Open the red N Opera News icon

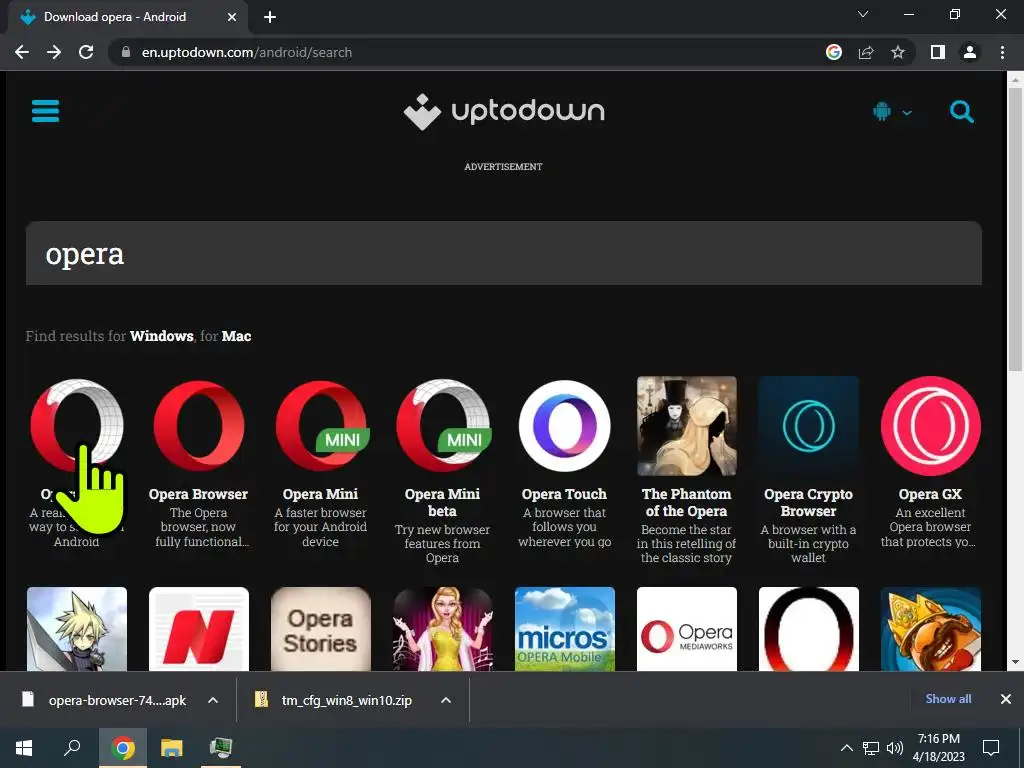pos(199,629)
